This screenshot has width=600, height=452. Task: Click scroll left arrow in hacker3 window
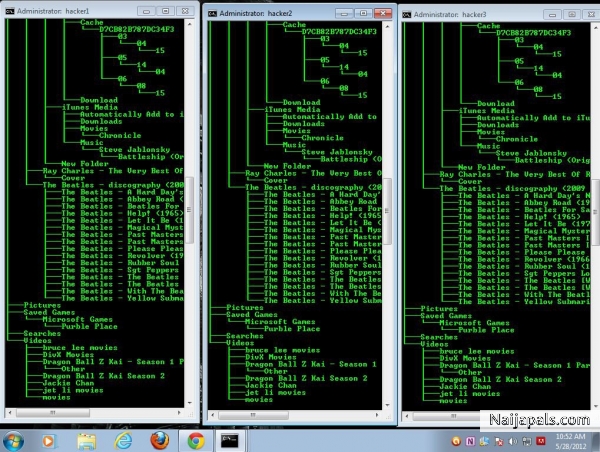[x=407, y=416]
